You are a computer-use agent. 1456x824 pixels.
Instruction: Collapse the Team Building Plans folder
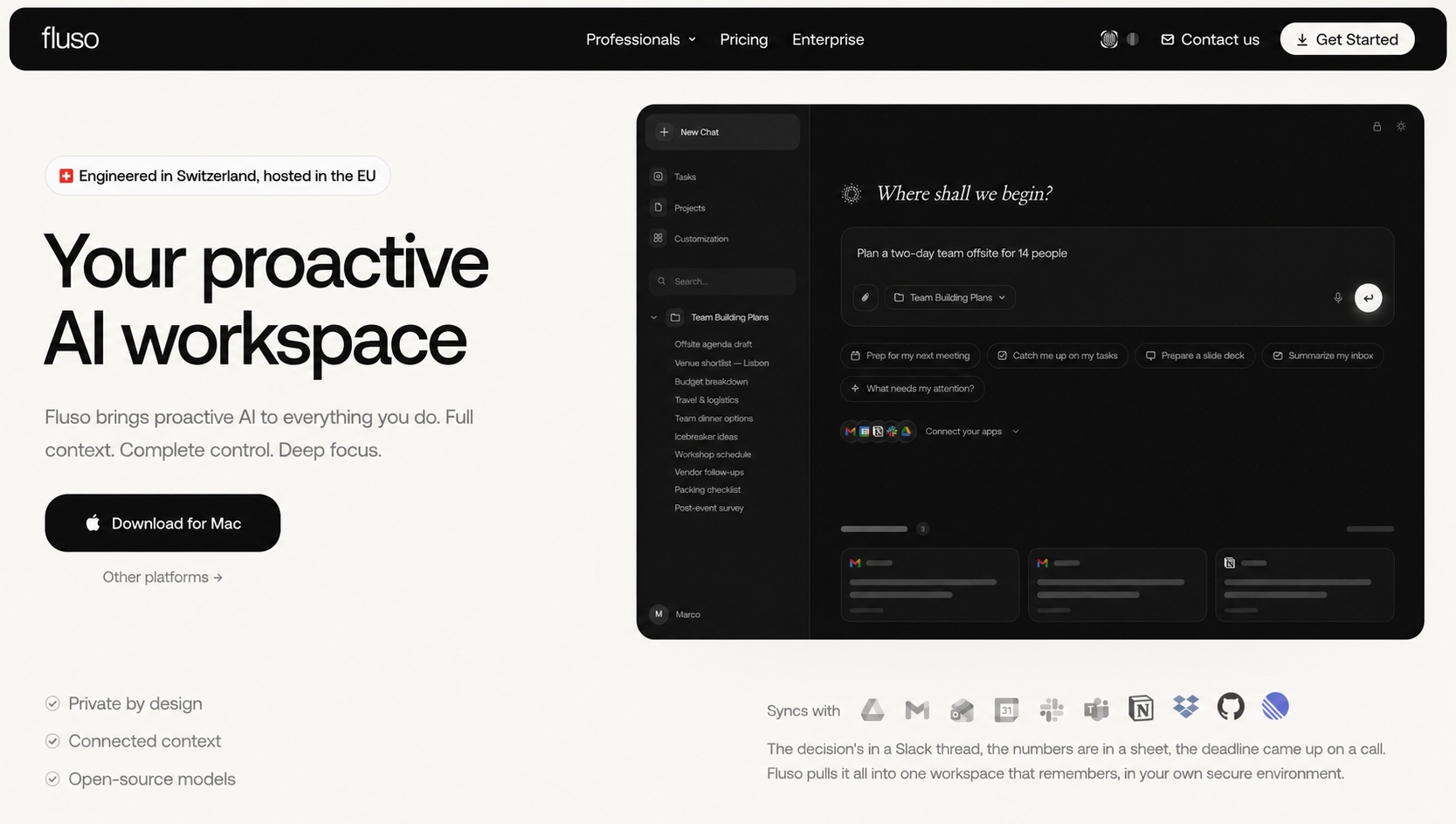point(653,317)
